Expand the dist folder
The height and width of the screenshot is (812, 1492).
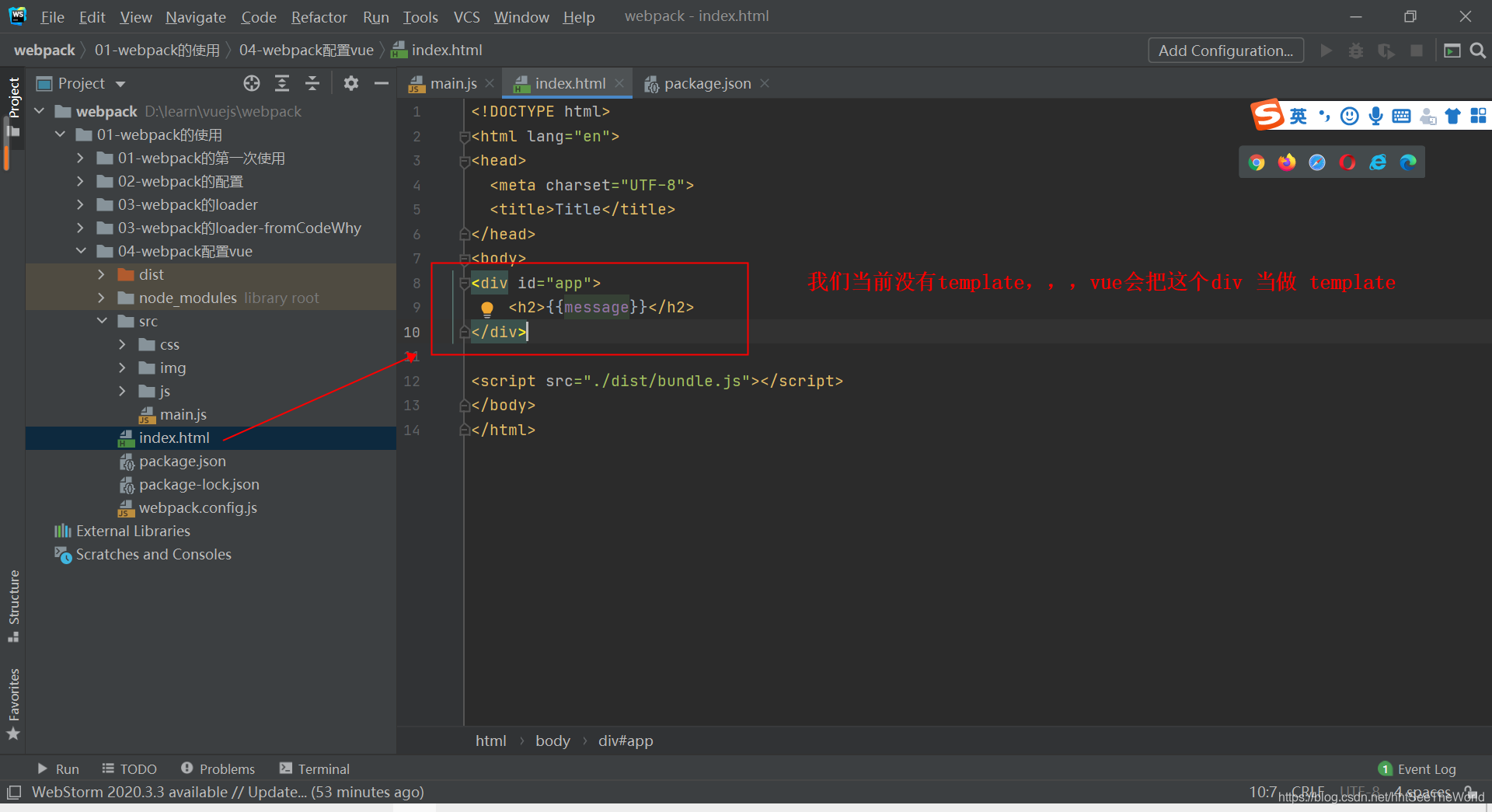[102, 274]
